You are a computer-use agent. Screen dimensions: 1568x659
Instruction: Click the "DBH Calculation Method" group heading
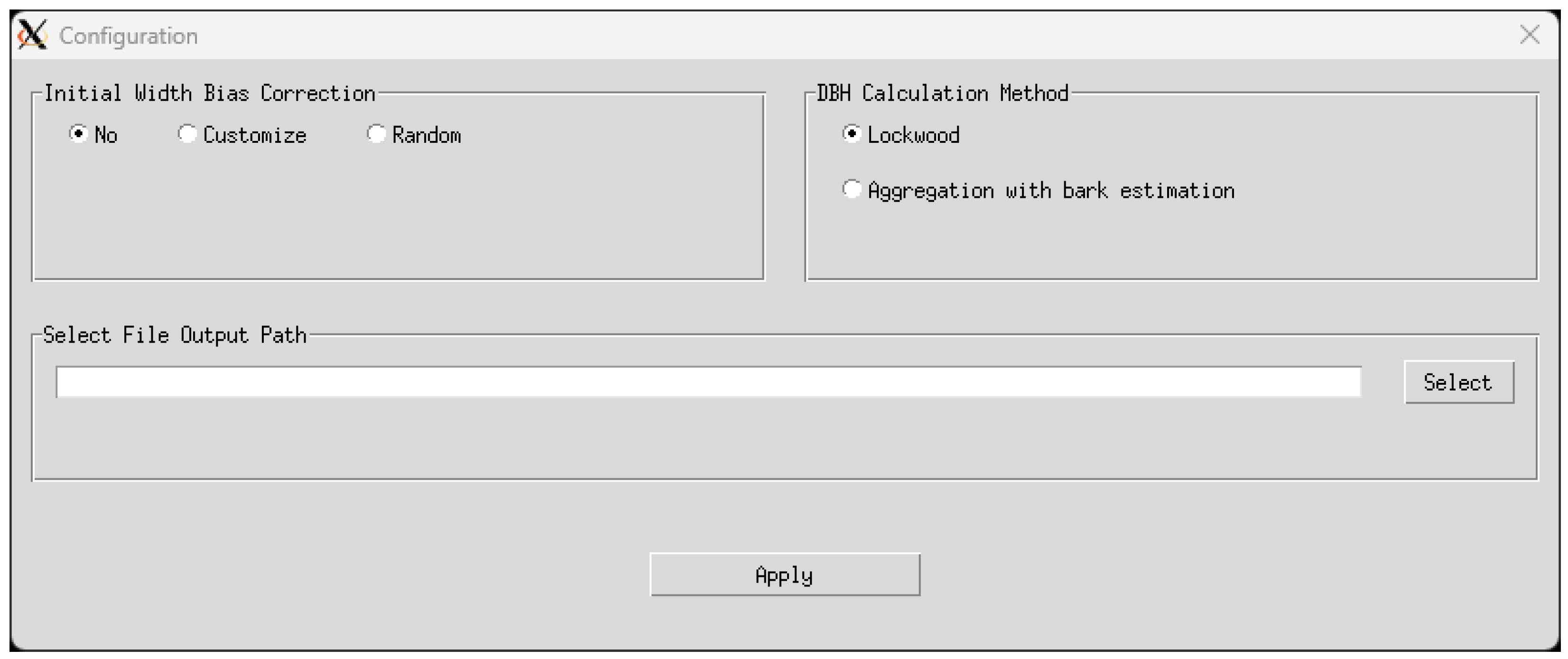click(x=942, y=93)
